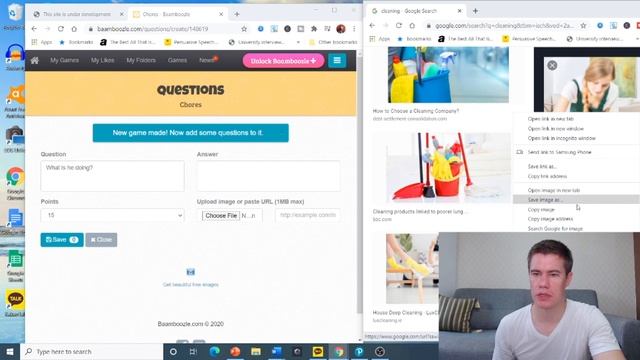Bookmark the Baamboozle page with star icon
Viewport: 640px width, 360px height.
pyautogui.click(x=244, y=29)
